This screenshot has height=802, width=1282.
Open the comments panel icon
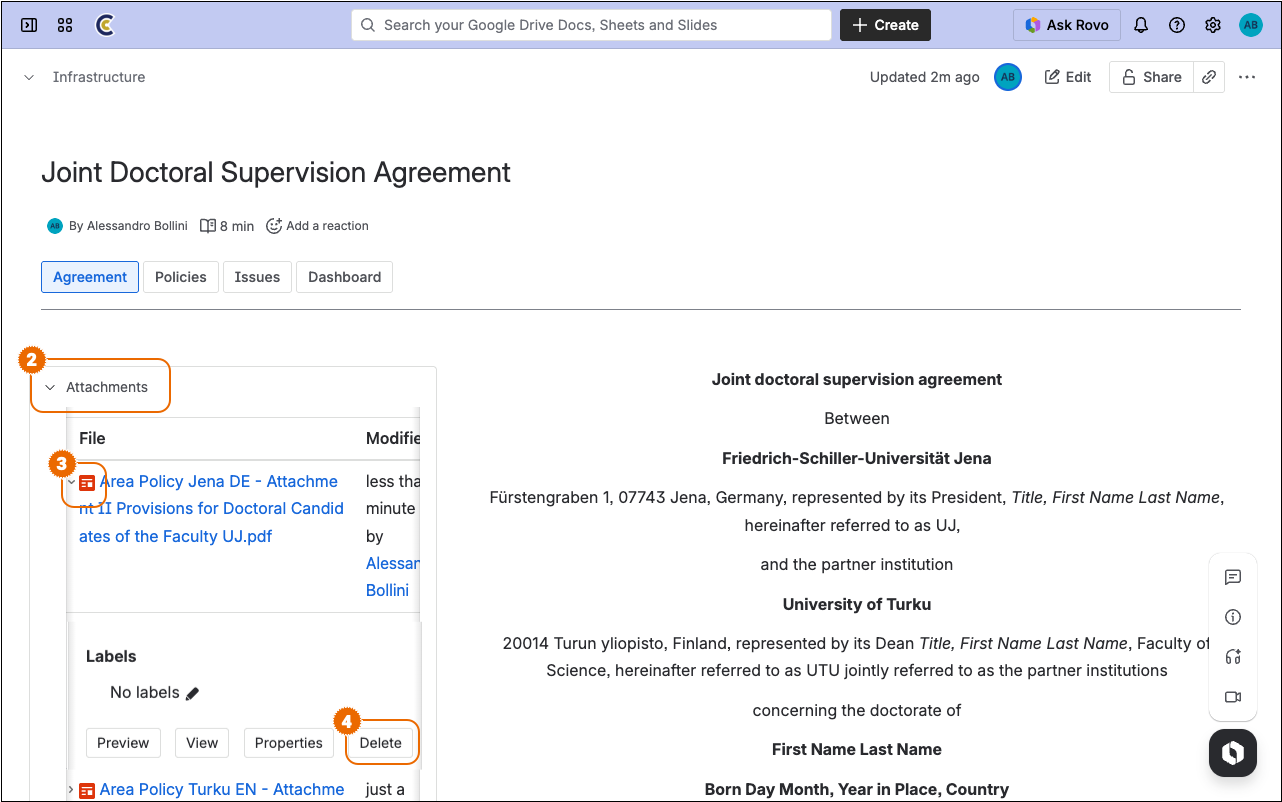pyautogui.click(x=1232, y=577)
